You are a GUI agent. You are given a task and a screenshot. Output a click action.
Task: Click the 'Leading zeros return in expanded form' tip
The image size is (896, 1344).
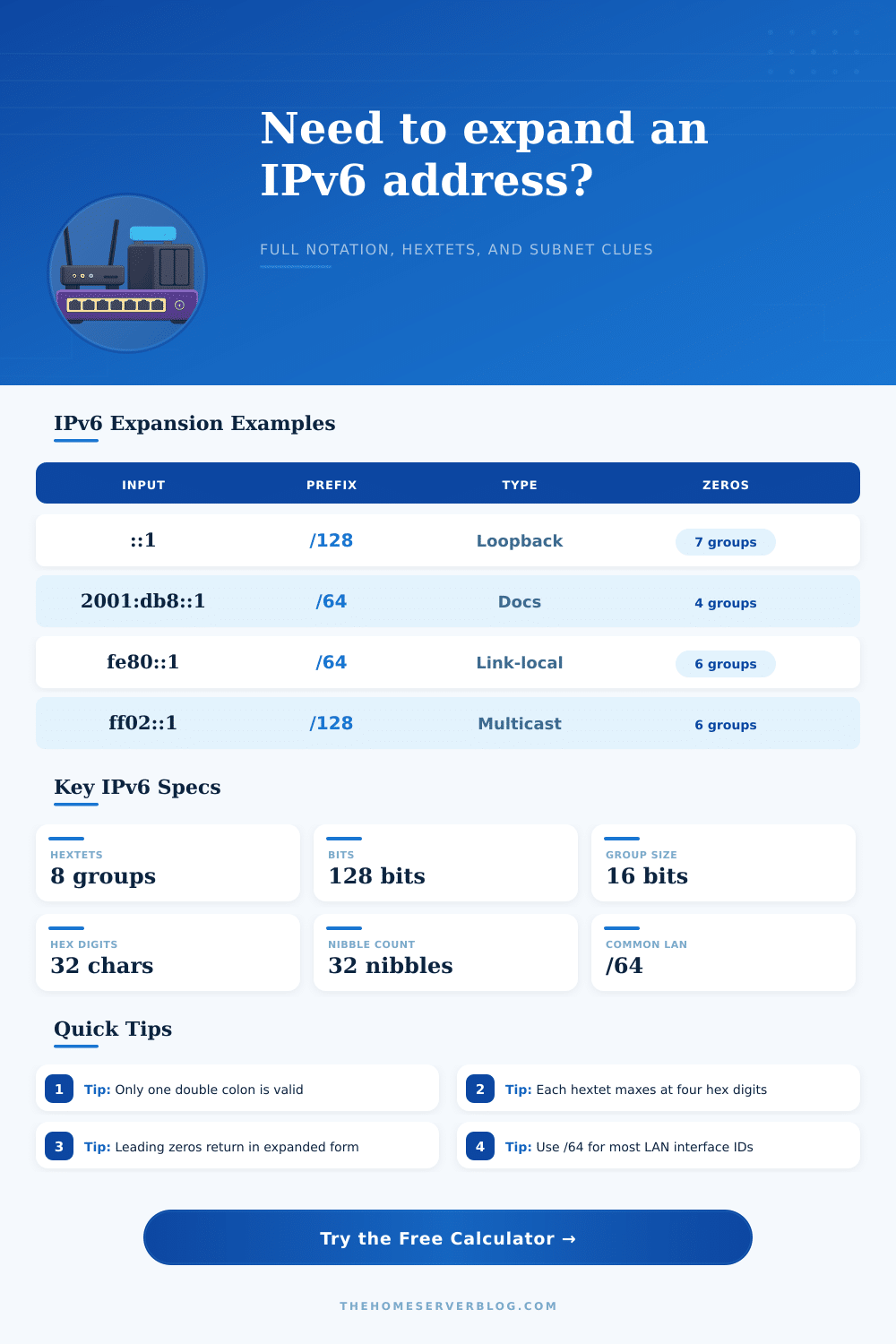tap(237, 1145)
